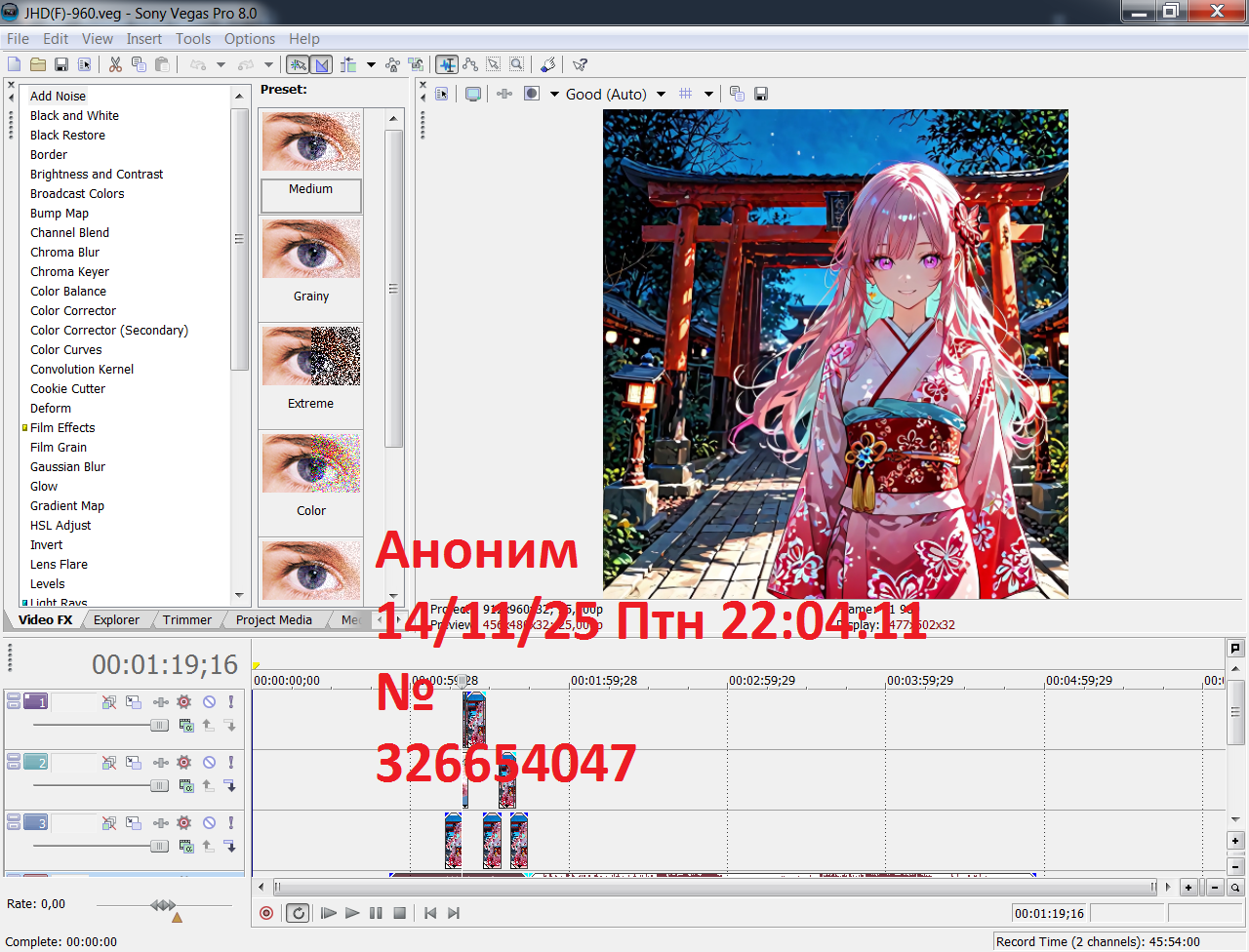Toggle Split Screen View in preview
1249x952 pixels.
(532, 94)
